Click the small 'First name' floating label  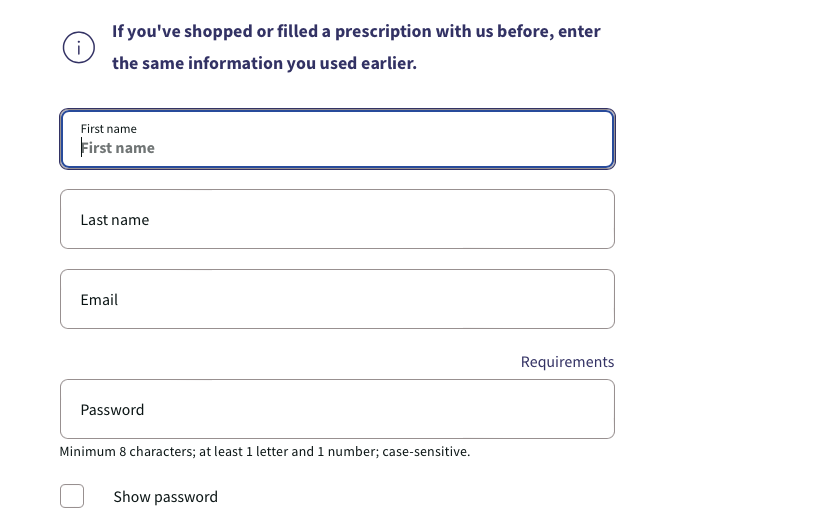coord(108,129)
